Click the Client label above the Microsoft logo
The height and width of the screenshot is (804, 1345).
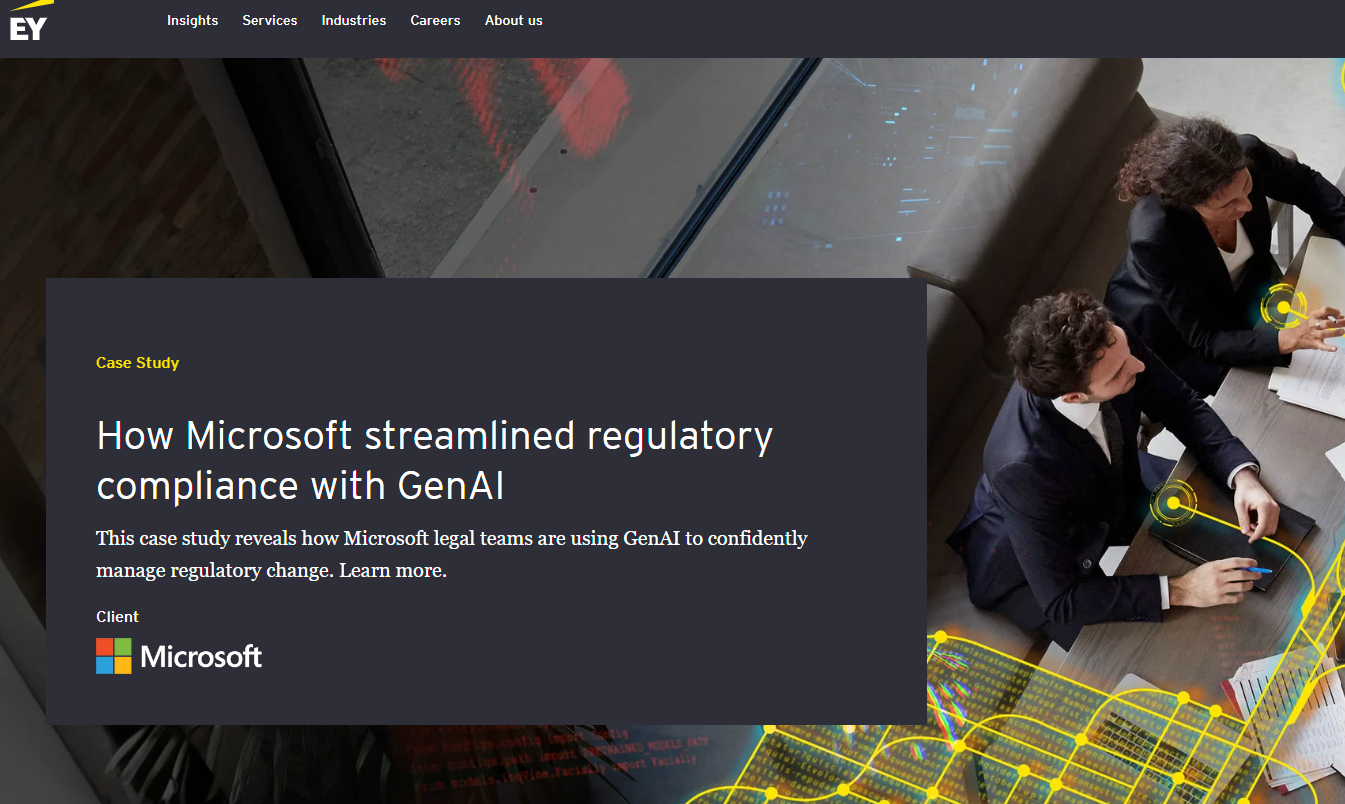117,616
